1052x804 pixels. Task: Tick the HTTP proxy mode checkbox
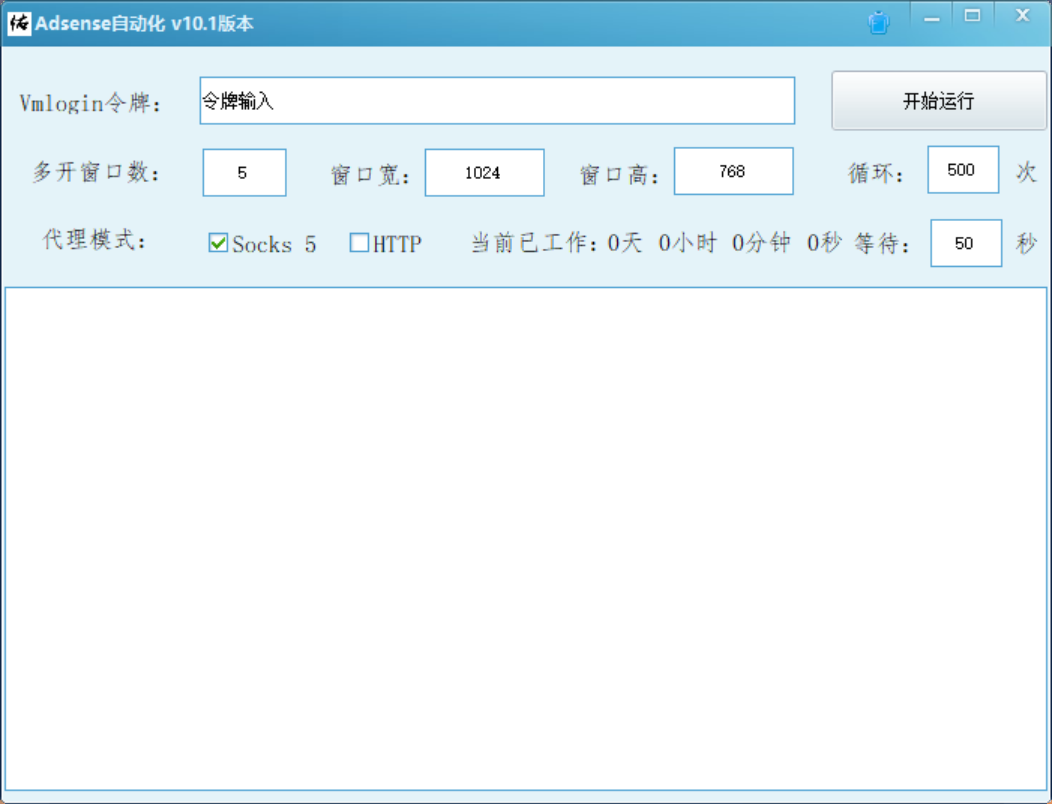tap(359, 243)
